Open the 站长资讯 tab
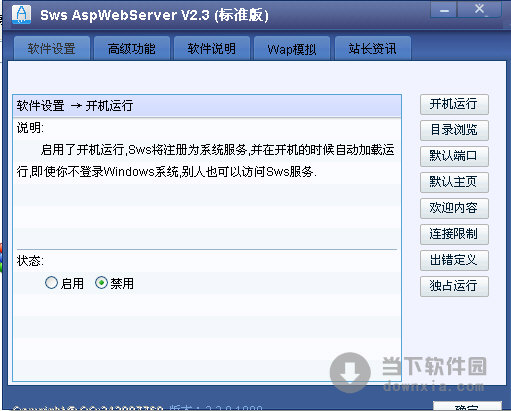Image resolution: width=511 pixels, height=411 pixels. coord(373,49)
